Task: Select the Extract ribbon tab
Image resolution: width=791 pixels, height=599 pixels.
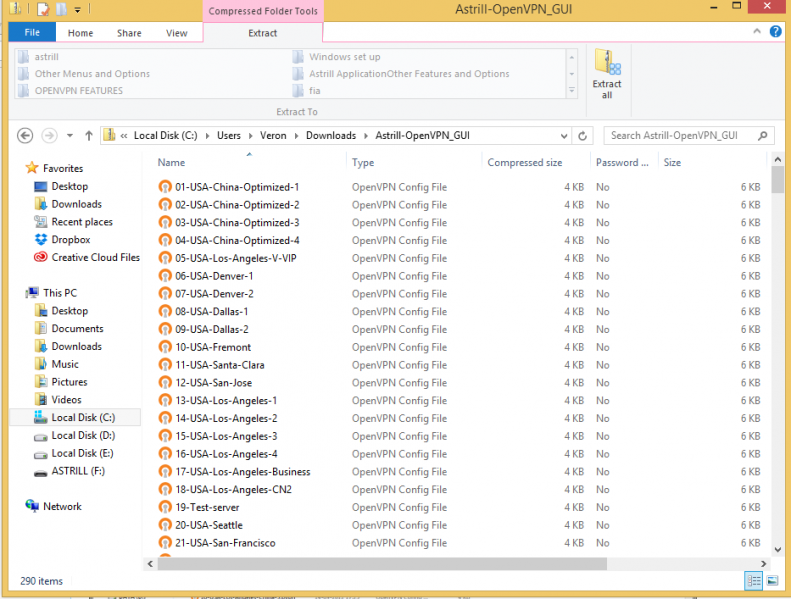Action: point(262,33)
